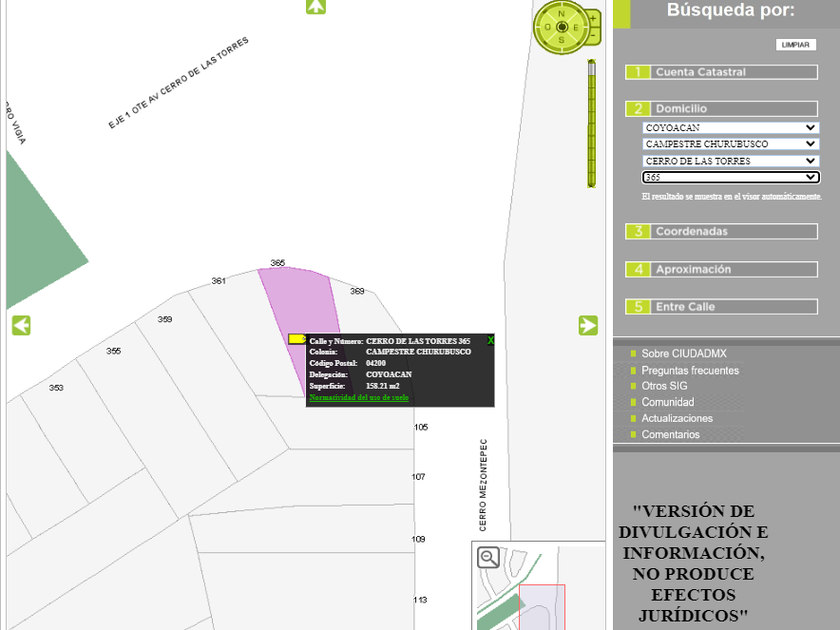Expand the Entre Calle search section
Image resolution: width=840 pixels, height=630 pixels.
[722, 307]
